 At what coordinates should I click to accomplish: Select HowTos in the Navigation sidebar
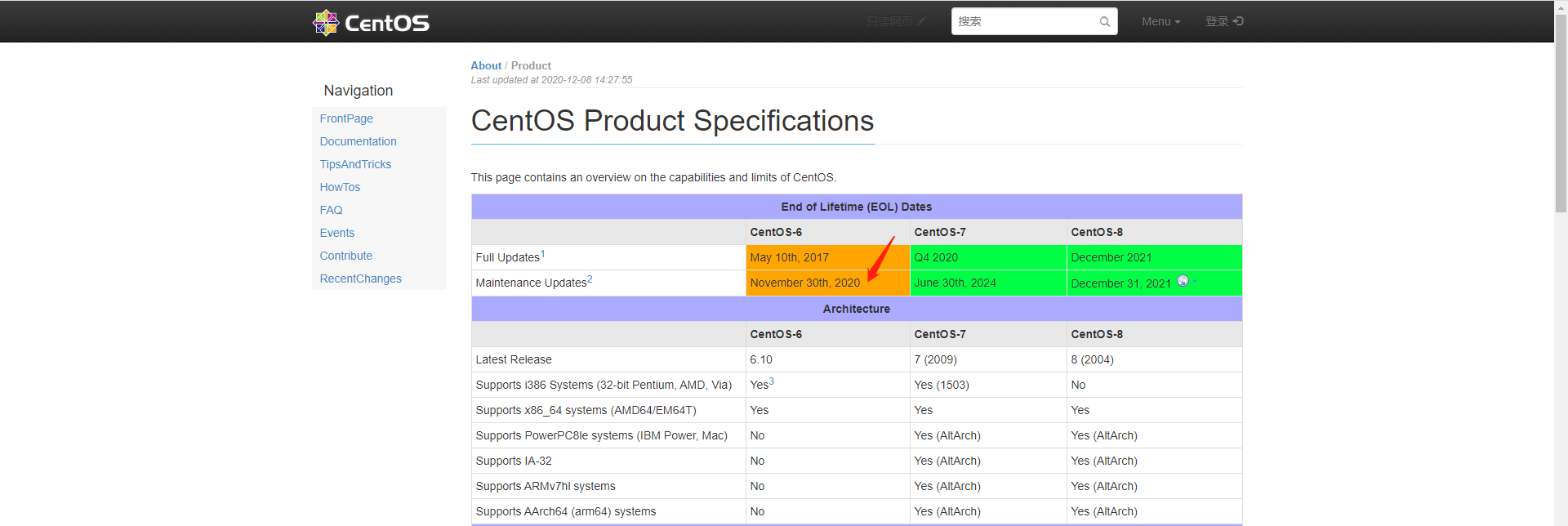pos(340,187)
